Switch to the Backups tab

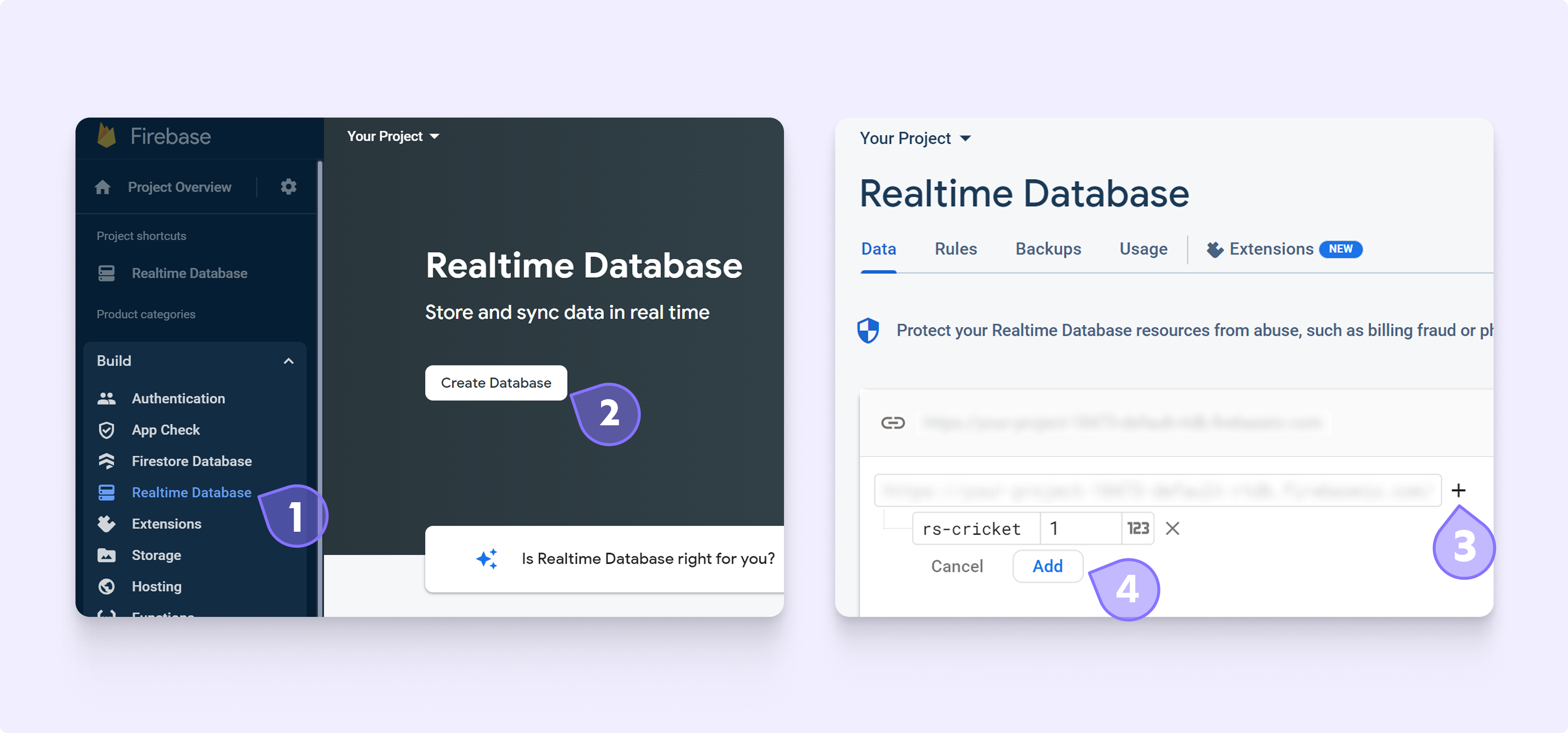(x=1048, y=249)
